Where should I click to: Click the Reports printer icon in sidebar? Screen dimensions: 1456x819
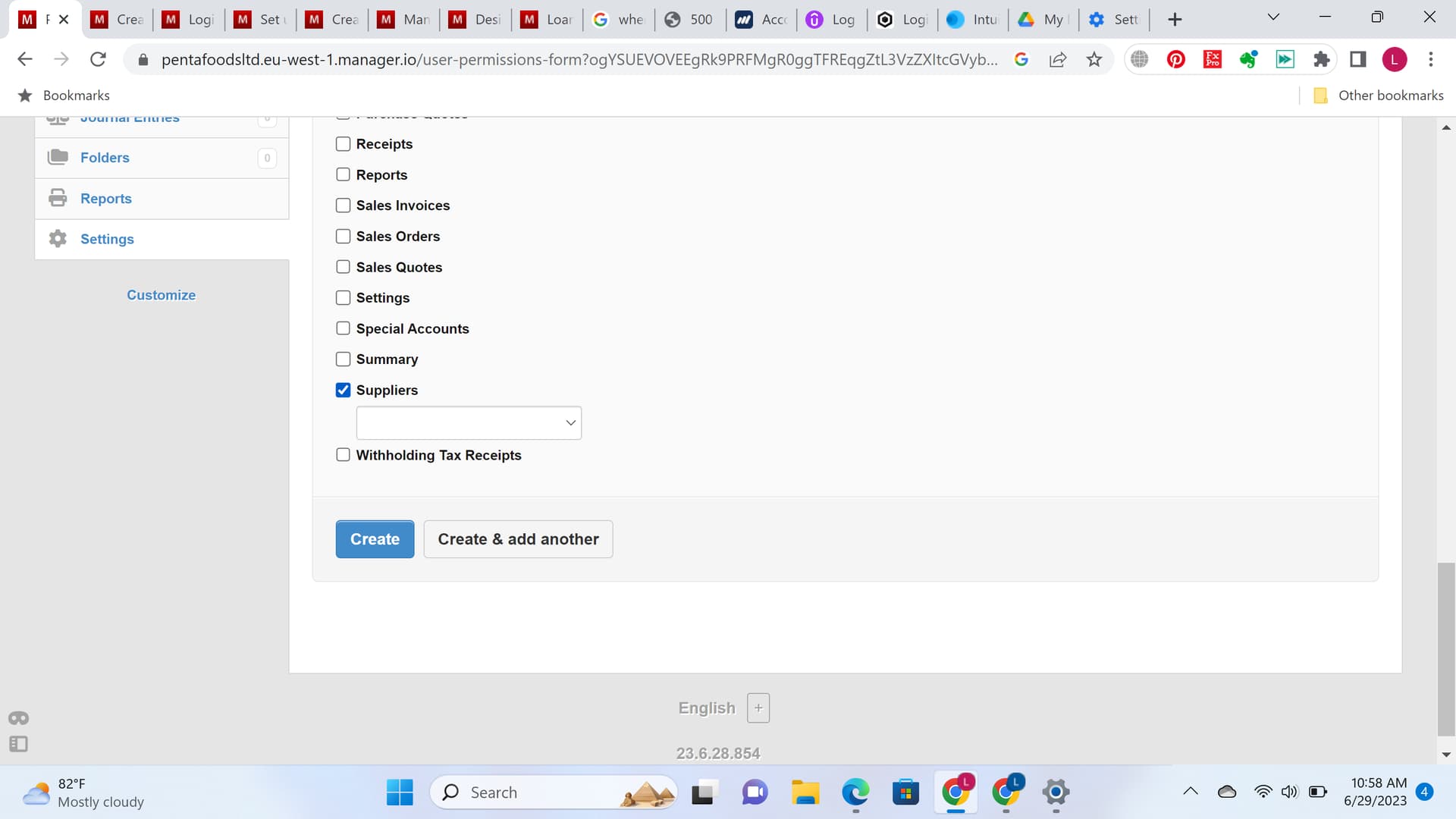click(58, 198)
